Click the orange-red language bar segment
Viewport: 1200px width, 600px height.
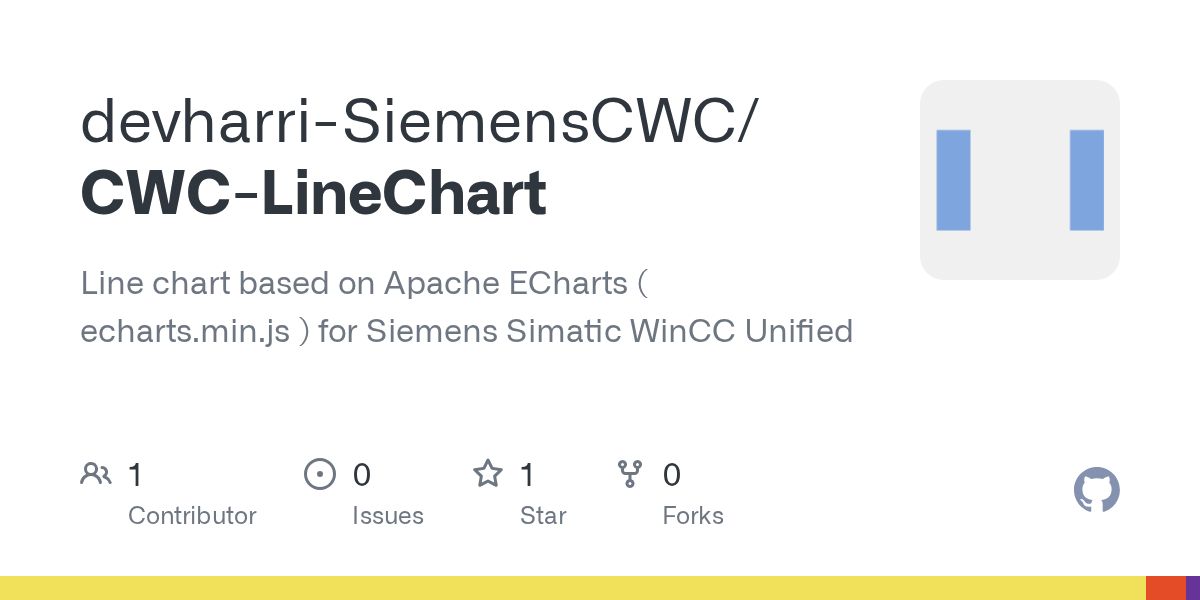coord(1166,588)
